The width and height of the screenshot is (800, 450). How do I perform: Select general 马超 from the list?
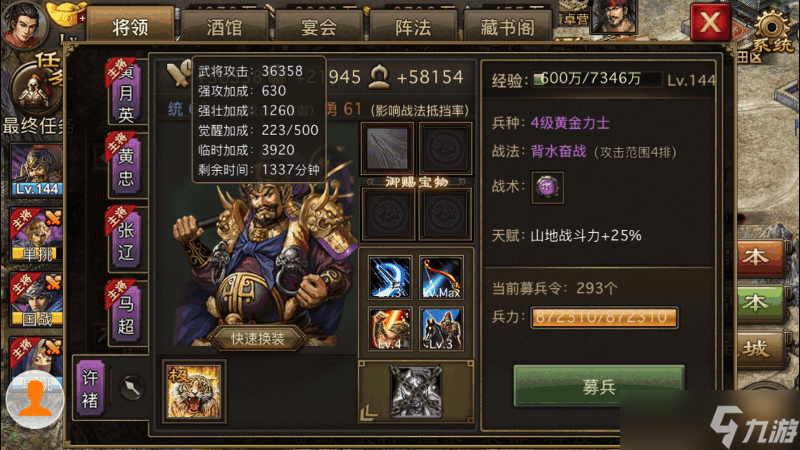126,313
